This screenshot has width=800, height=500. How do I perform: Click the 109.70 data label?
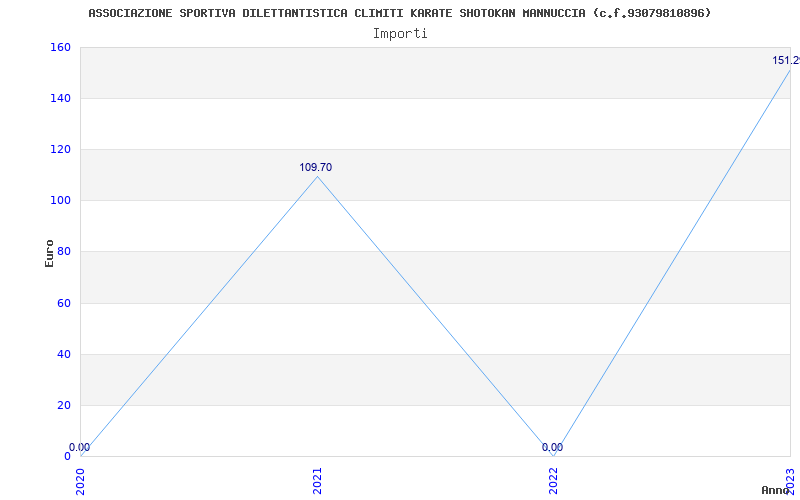point(315,167)
